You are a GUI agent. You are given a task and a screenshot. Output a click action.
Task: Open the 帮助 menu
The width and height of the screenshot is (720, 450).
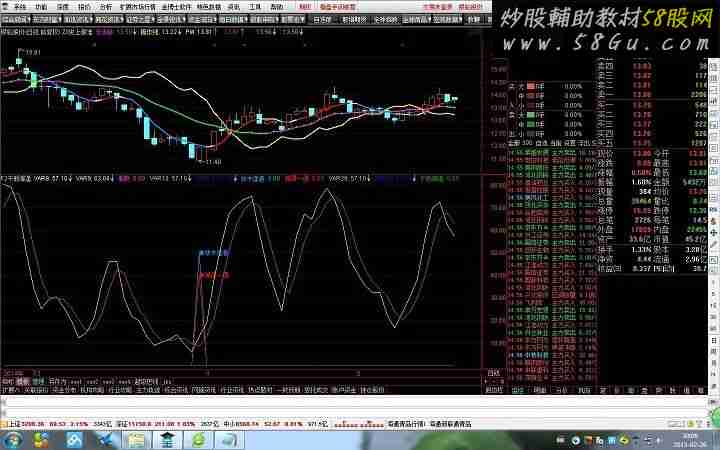[276, 7]
